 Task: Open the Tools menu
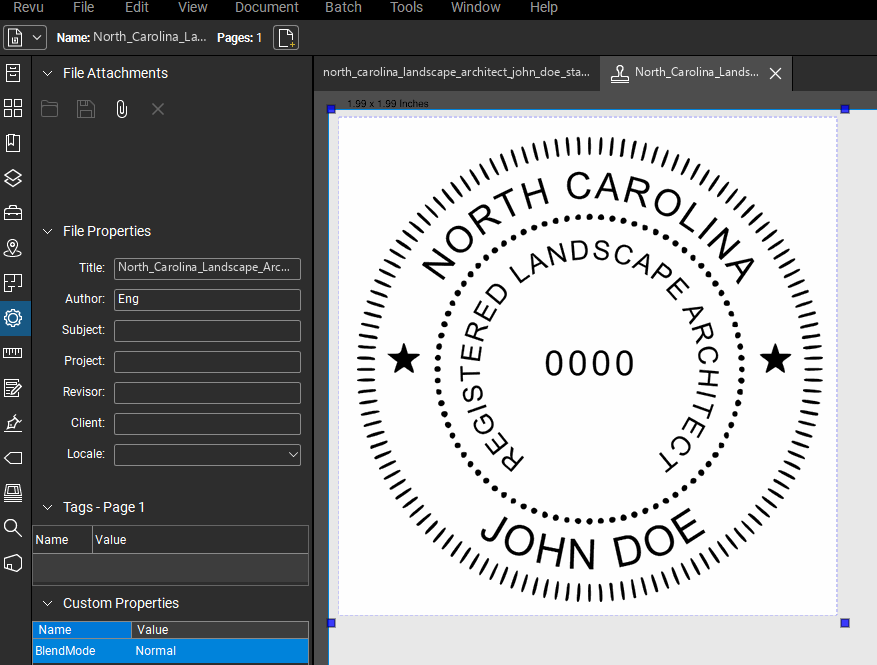(406, 7)
